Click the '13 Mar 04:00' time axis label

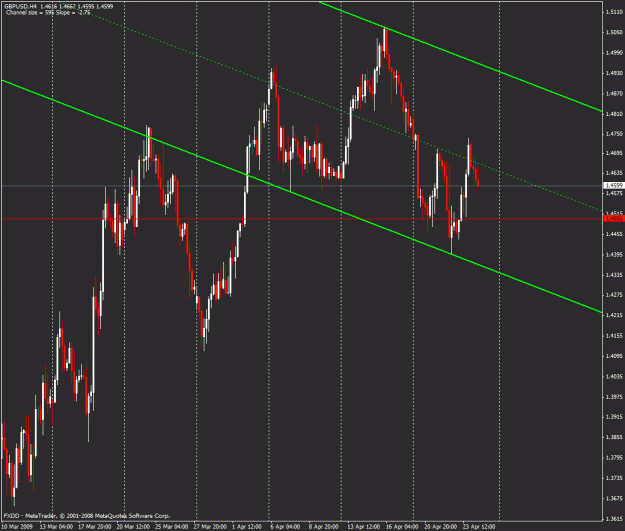(x=56, y=527)
